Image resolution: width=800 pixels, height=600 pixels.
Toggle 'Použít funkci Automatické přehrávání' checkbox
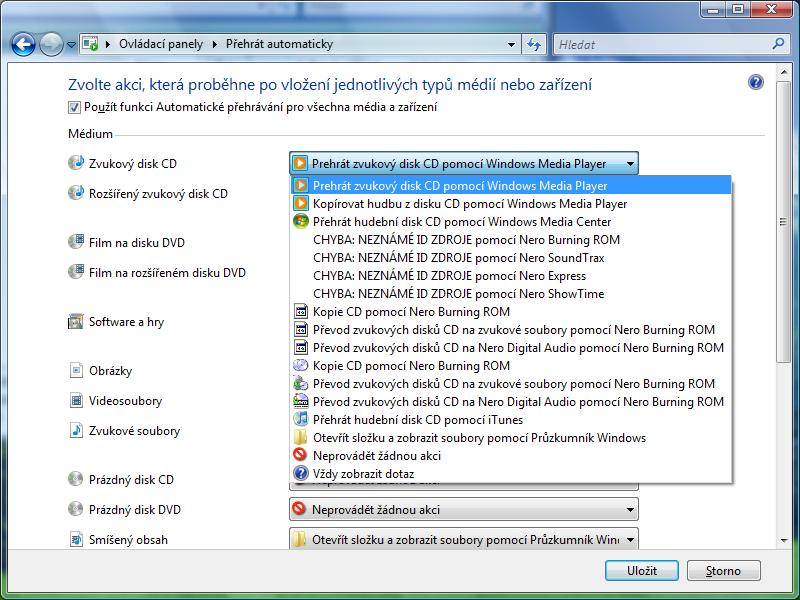74,107
